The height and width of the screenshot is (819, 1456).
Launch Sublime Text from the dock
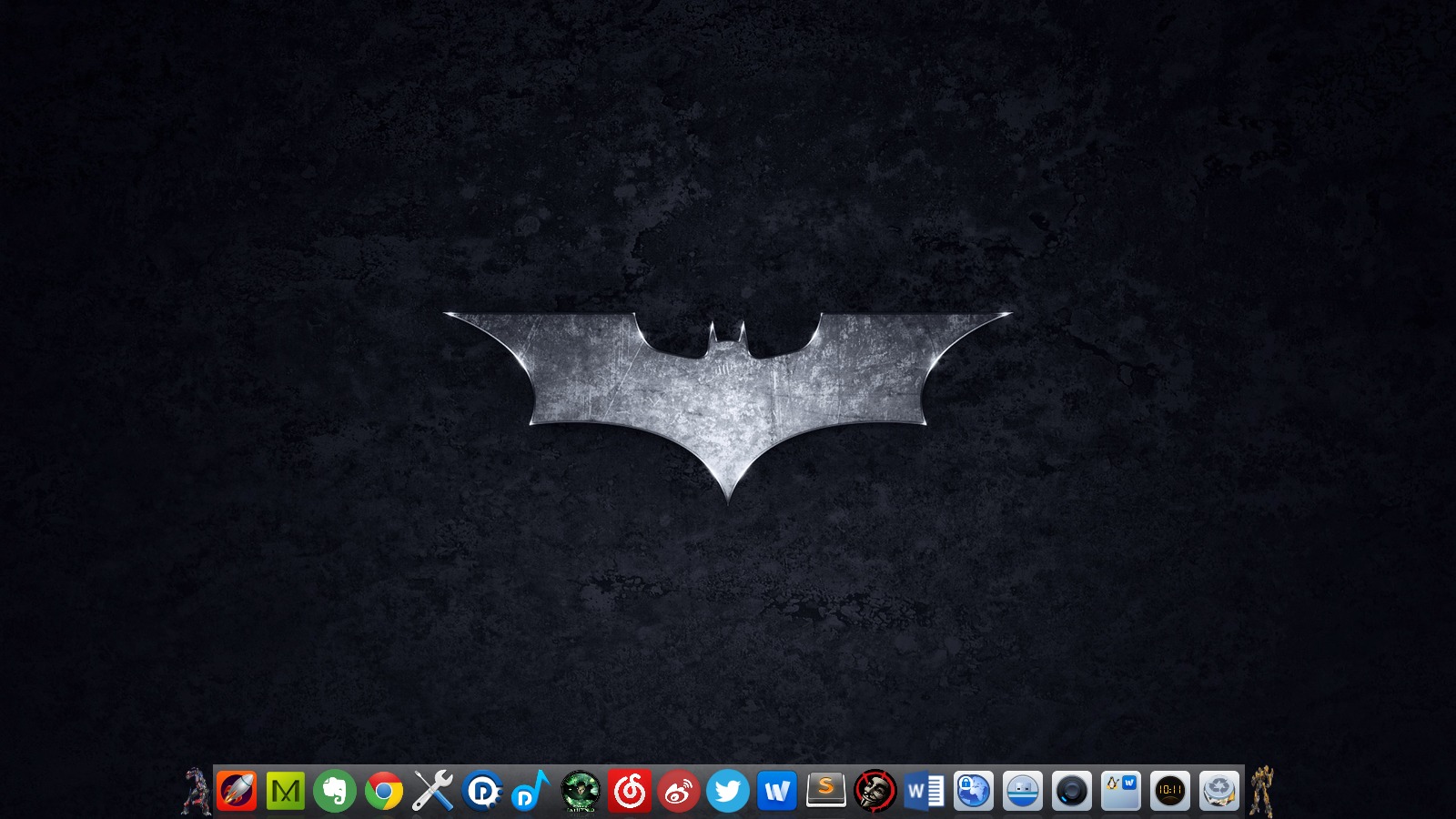pyautogui.click(x=826, y=791)
